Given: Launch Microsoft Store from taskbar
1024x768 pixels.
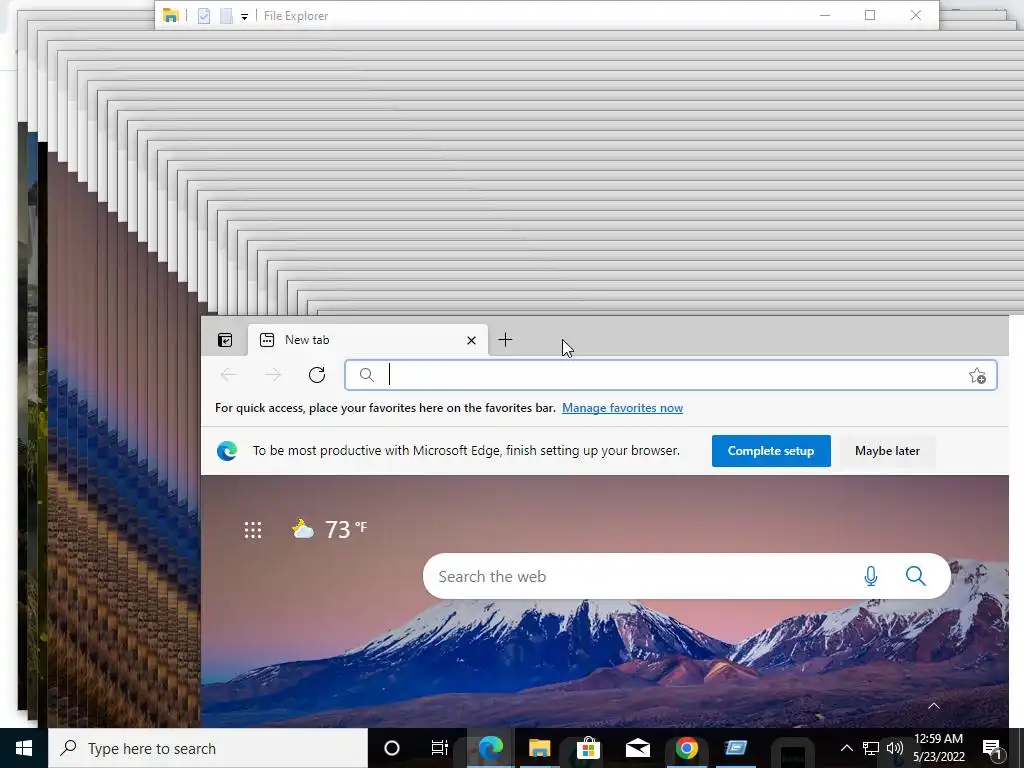Looking at the screenshot, I should (588, 748).
